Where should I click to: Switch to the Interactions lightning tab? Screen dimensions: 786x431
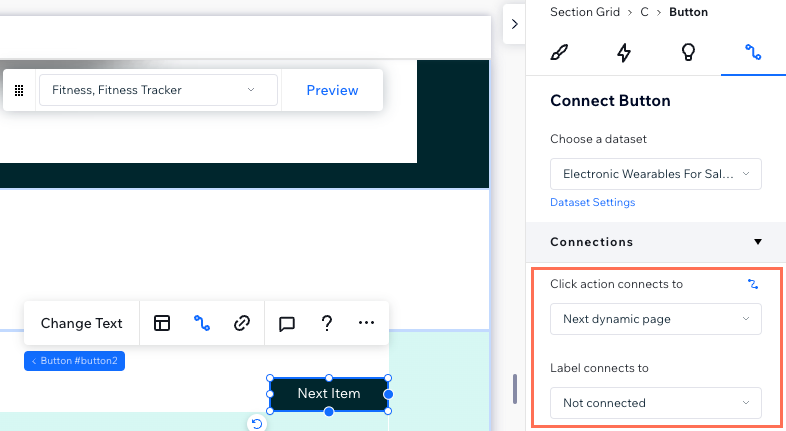[x=624, y=53]
